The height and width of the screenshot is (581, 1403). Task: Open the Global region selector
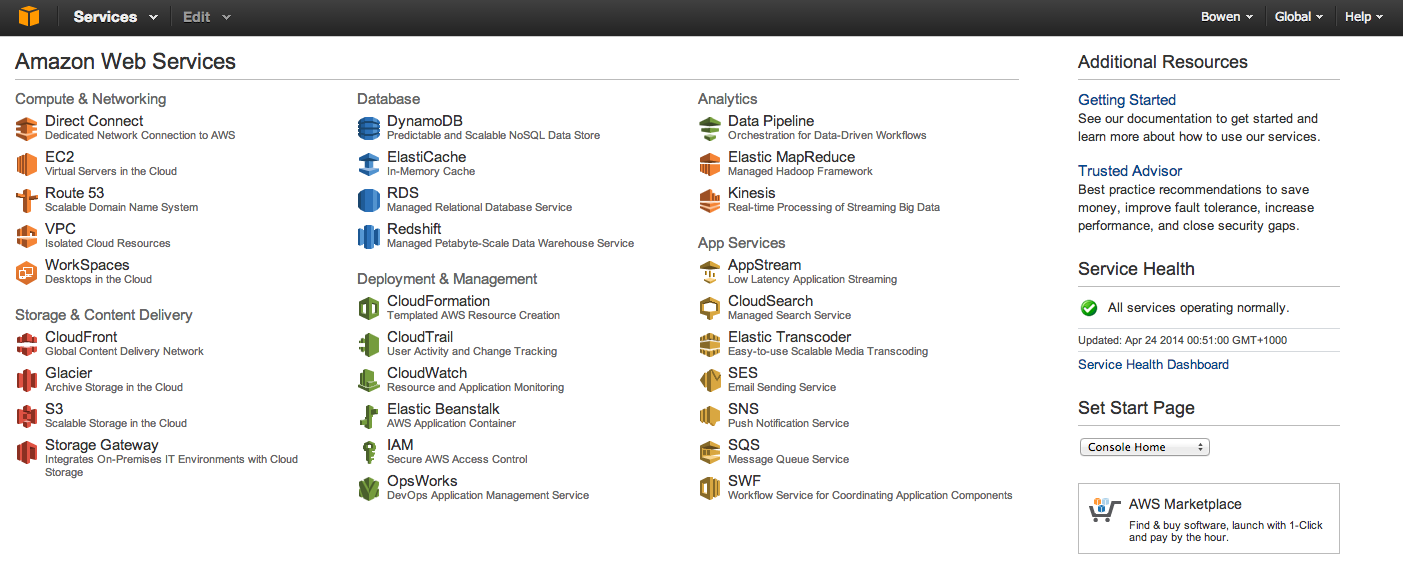(1299, 17)
